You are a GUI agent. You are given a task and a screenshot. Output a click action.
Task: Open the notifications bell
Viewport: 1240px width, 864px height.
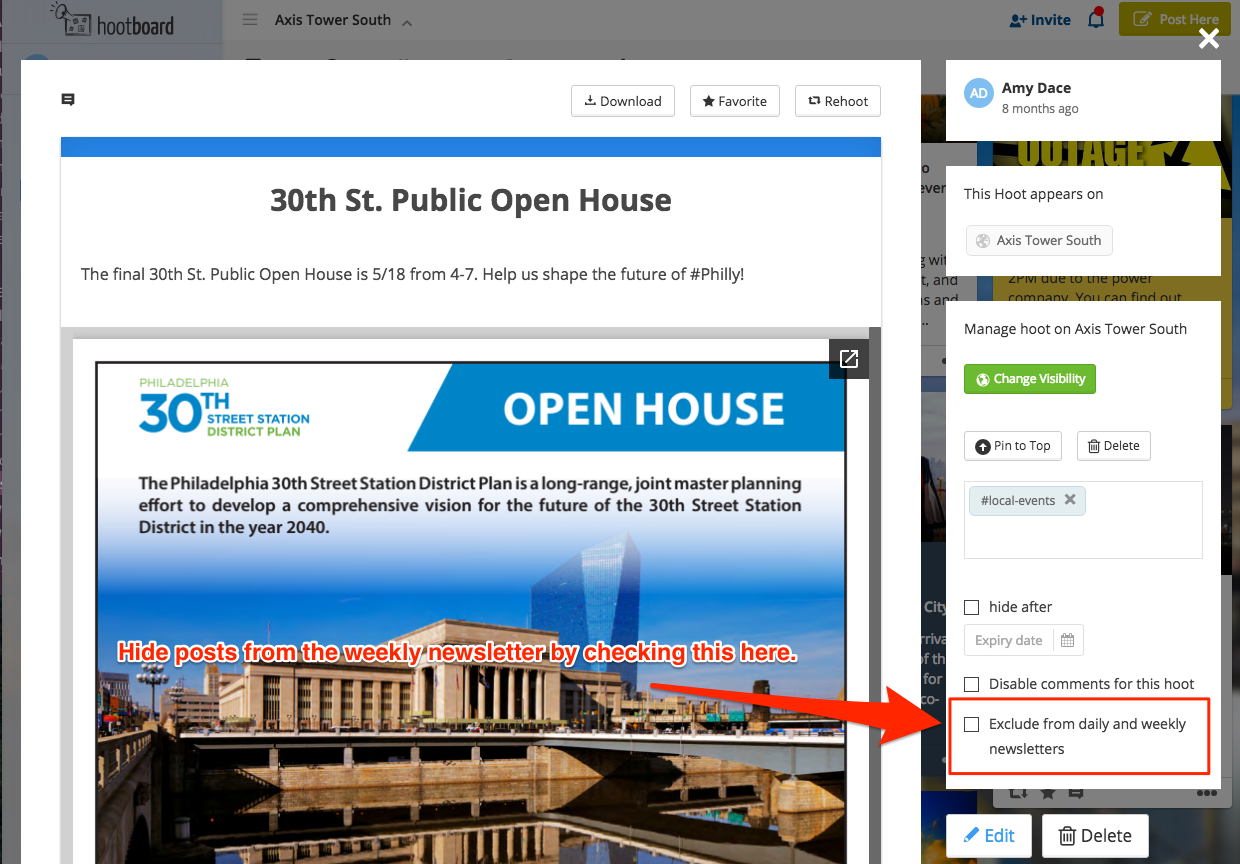click(1096, 19)
